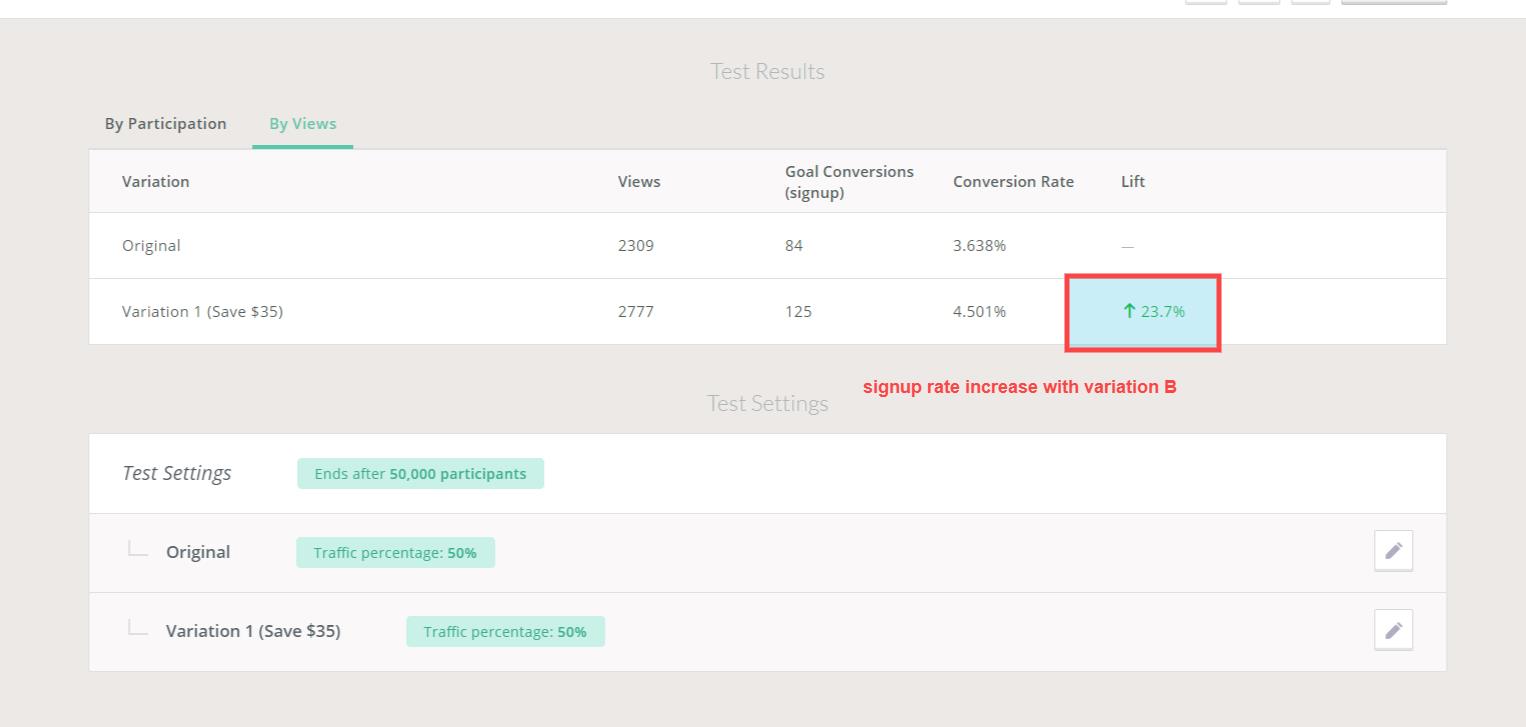Select the 'Variation 1 (Save $35)' results row name
Image resolution: width=1526 pixels, height=727 pixels.
(202, 311)
